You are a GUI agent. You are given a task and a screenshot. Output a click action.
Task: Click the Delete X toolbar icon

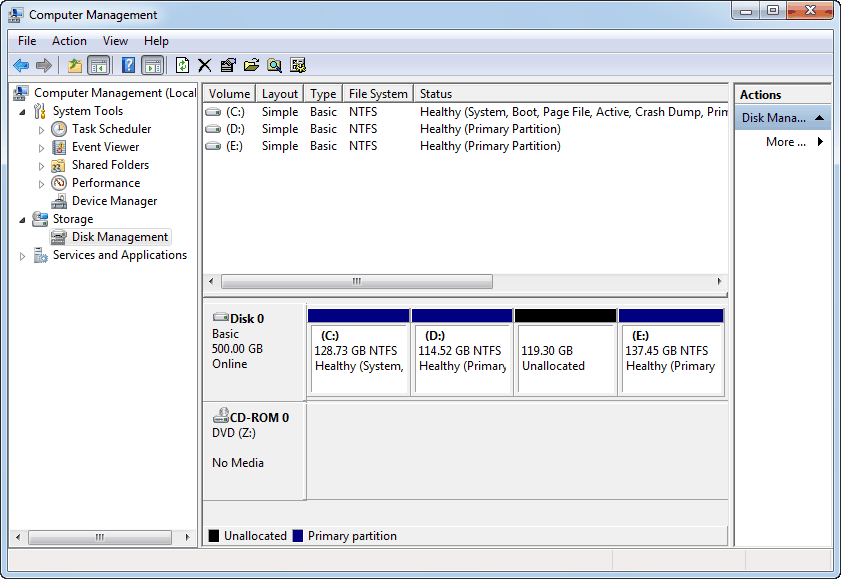(204, 65)
